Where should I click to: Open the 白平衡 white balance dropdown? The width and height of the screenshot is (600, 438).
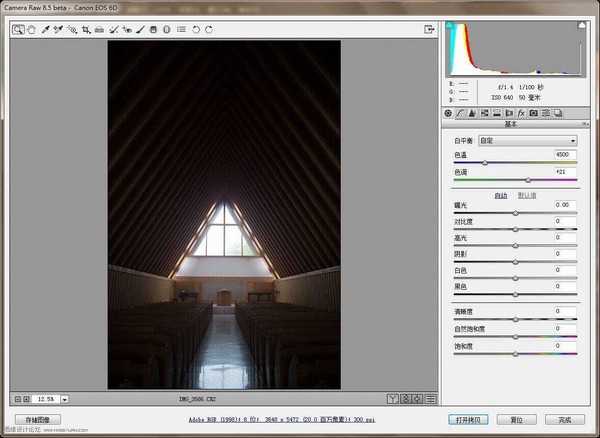[527, 141]
